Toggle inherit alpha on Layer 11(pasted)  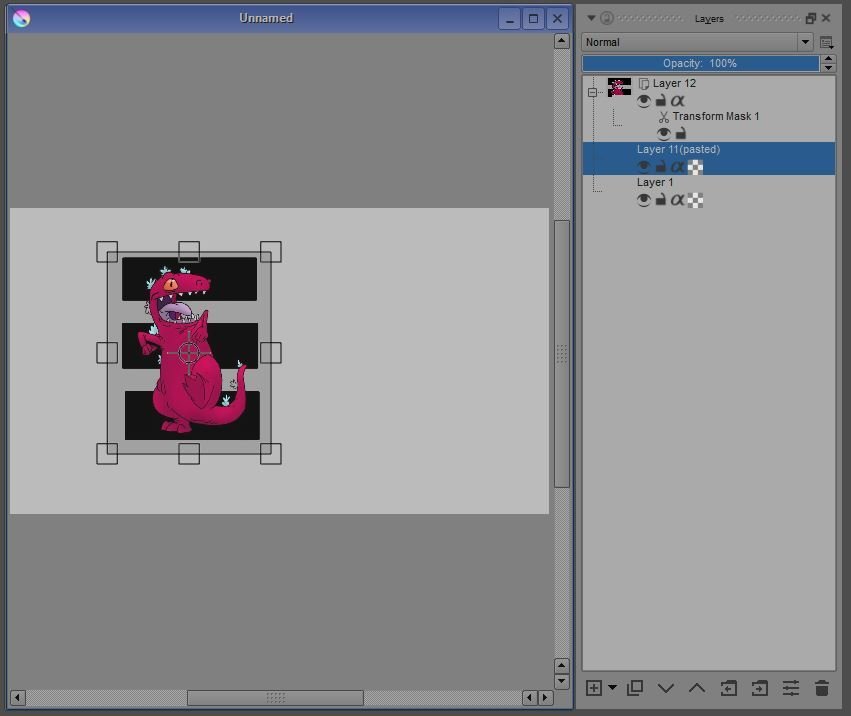677,167
